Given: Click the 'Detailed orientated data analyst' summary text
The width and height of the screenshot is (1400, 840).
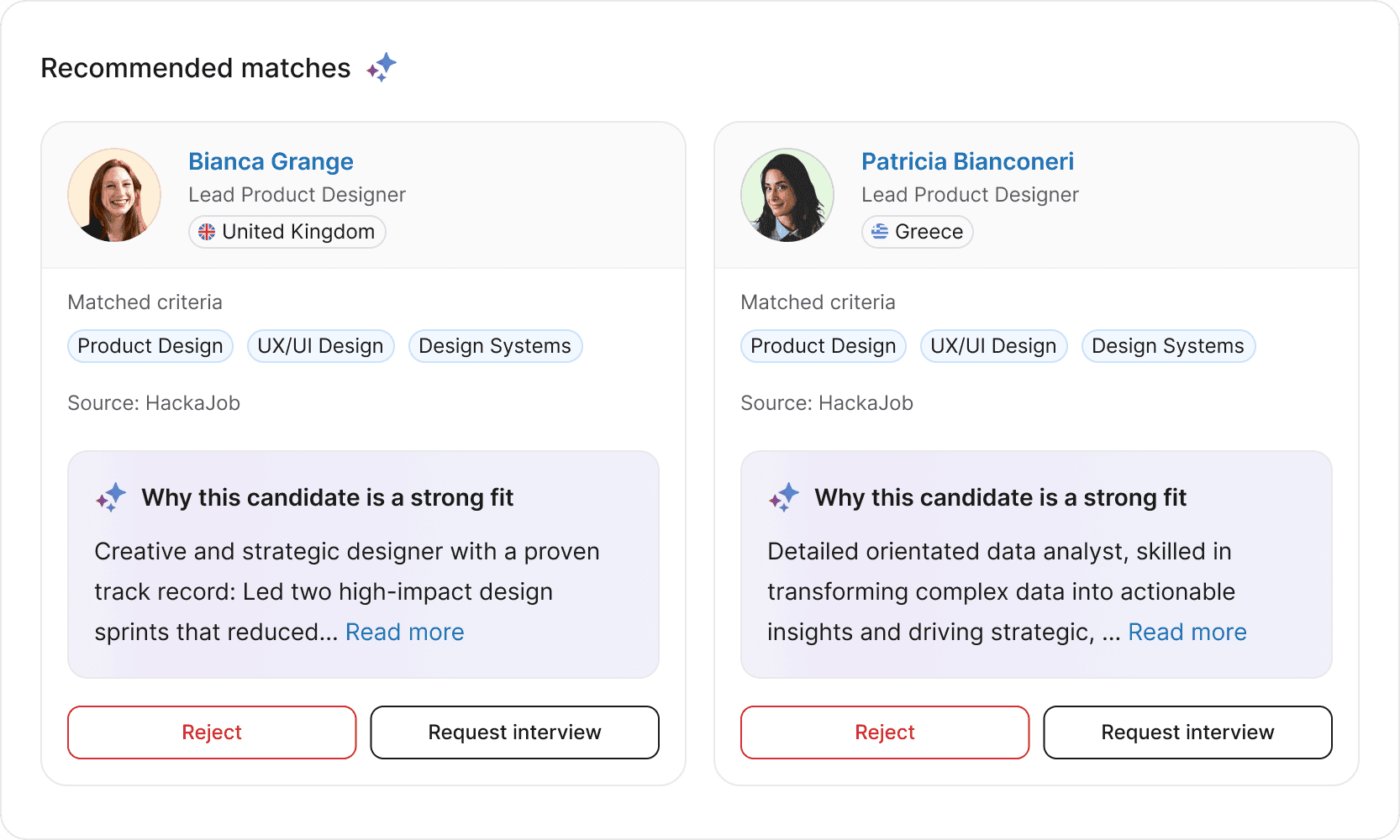Looking at the screenshot, I should 1002,591.
